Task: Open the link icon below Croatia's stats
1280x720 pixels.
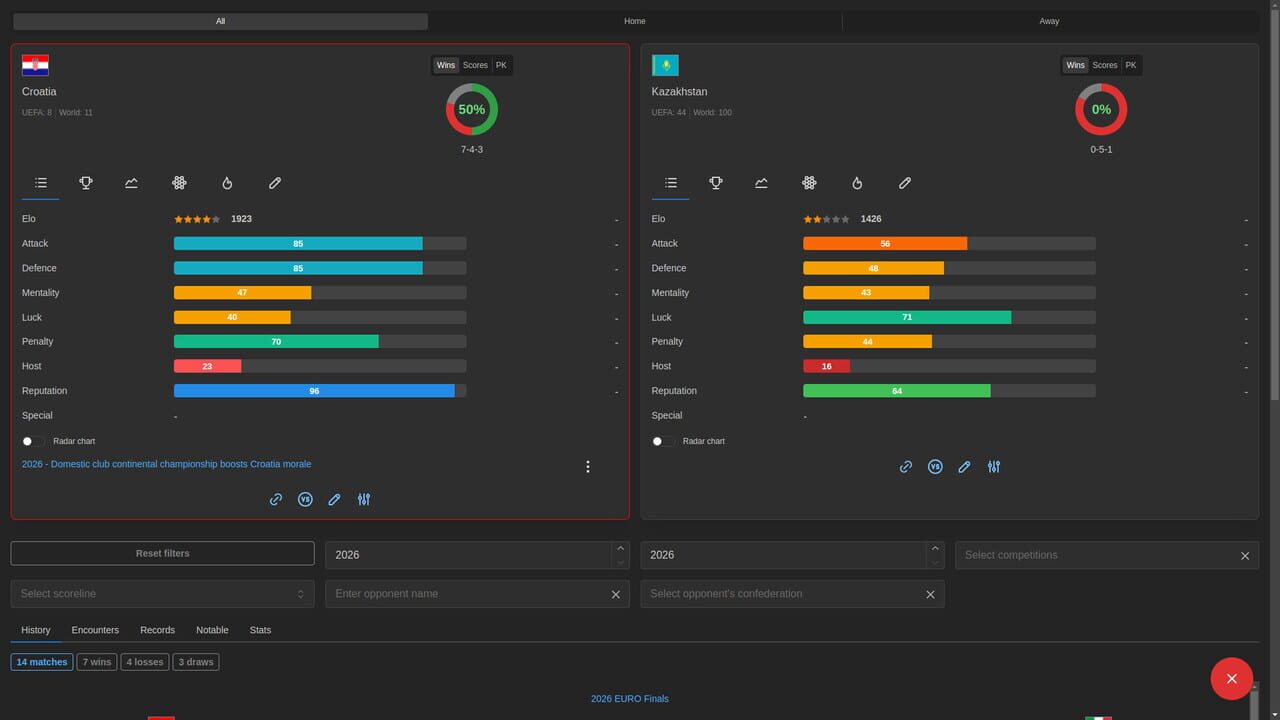Action: [275, 499]
